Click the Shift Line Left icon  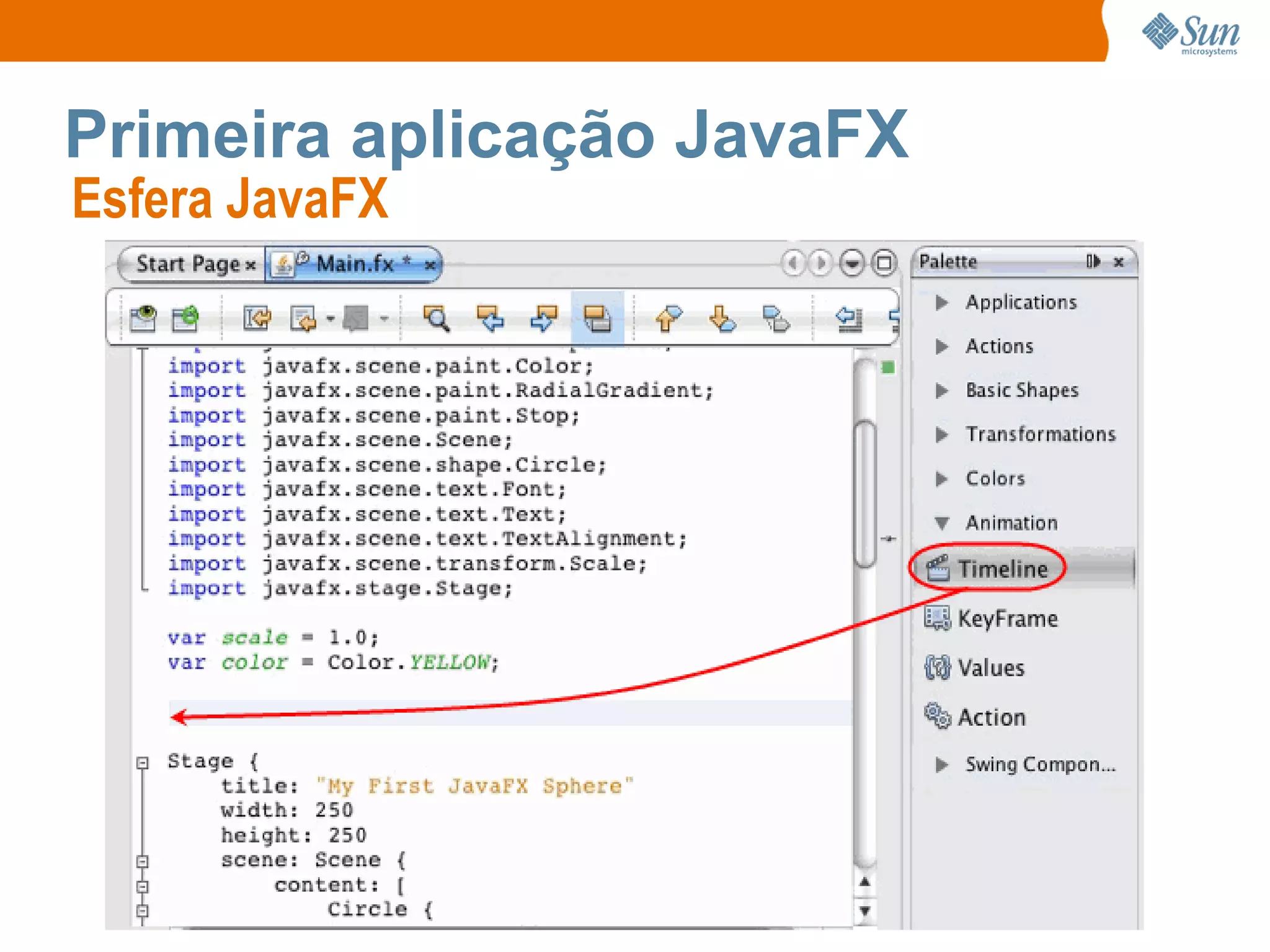coord(848,319)
